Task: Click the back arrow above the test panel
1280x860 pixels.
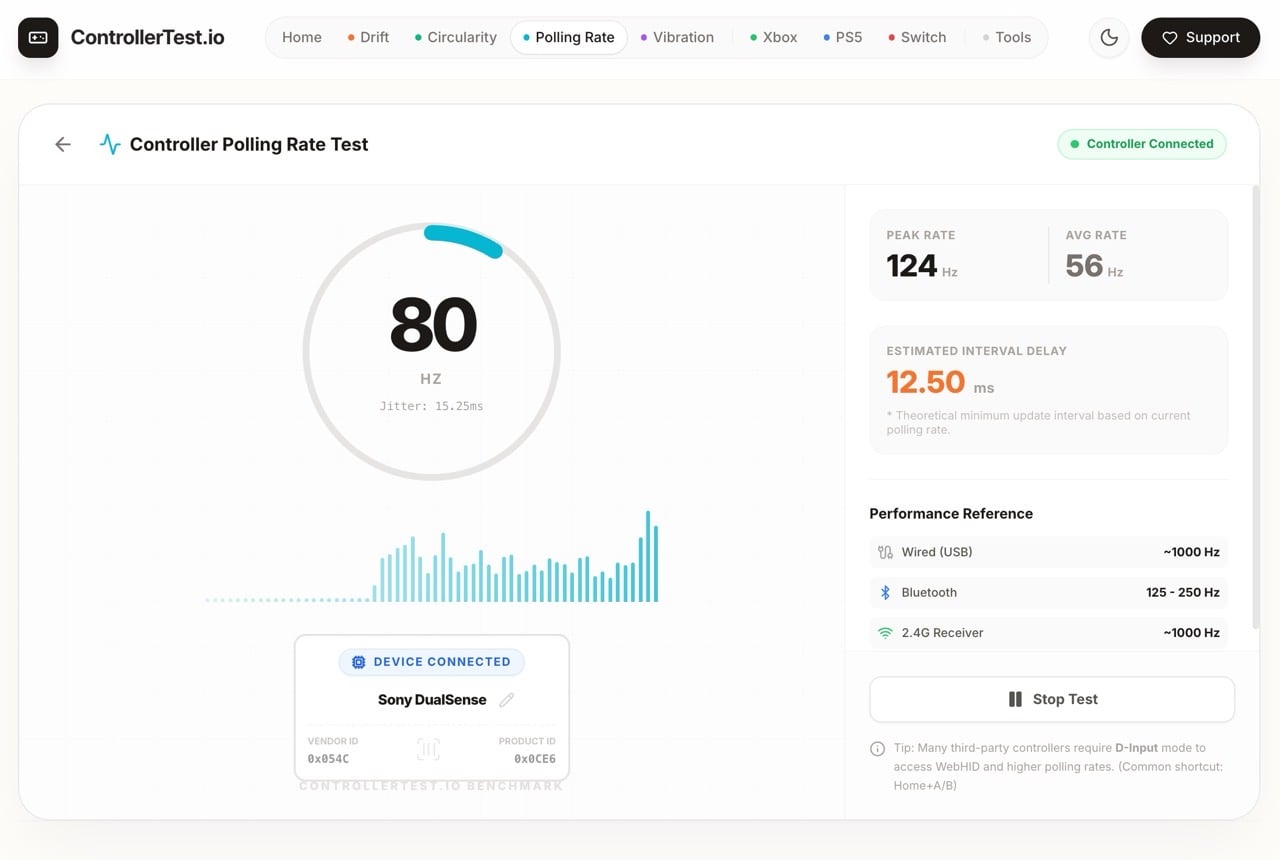Action: coord(62,143)
